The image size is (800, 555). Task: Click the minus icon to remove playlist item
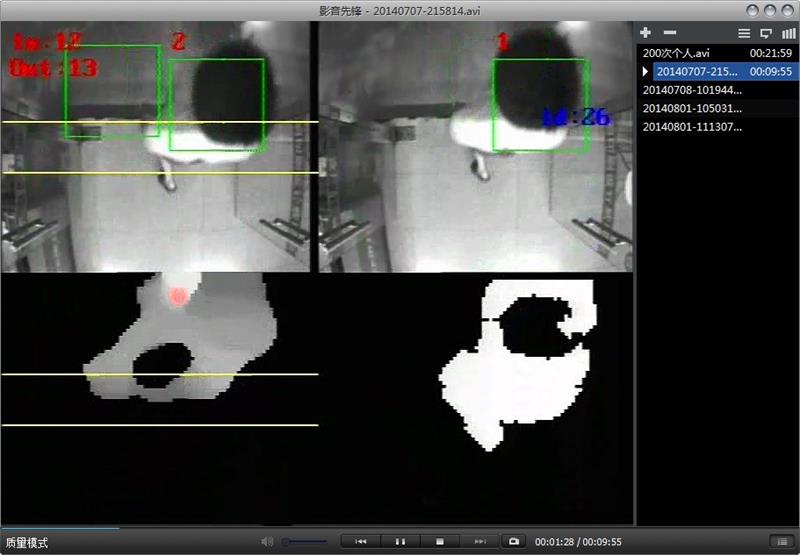669,33
